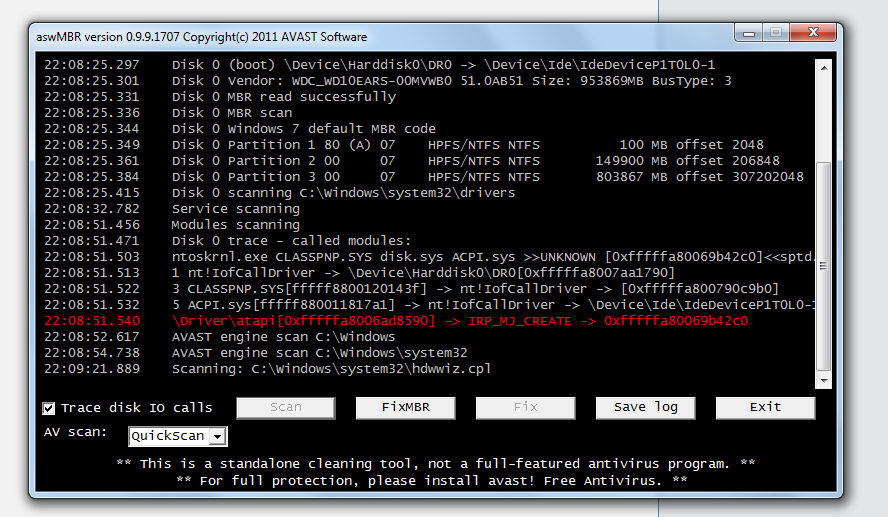Click the 'AVAST engine scan C:\Windows\system32' line

pyautogui.click(x=255, y=353)
